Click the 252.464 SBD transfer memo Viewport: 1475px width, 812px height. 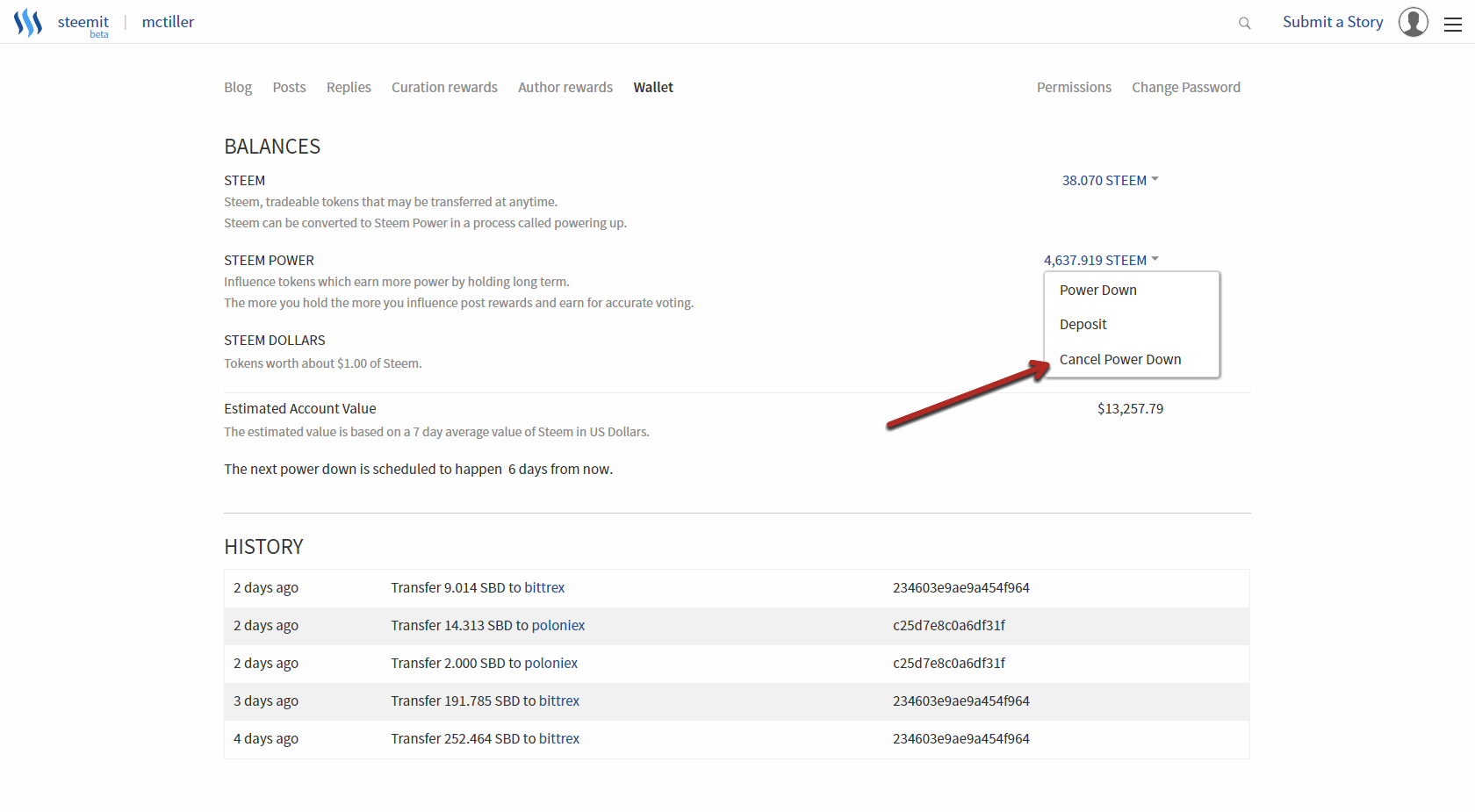pos(961,738)
